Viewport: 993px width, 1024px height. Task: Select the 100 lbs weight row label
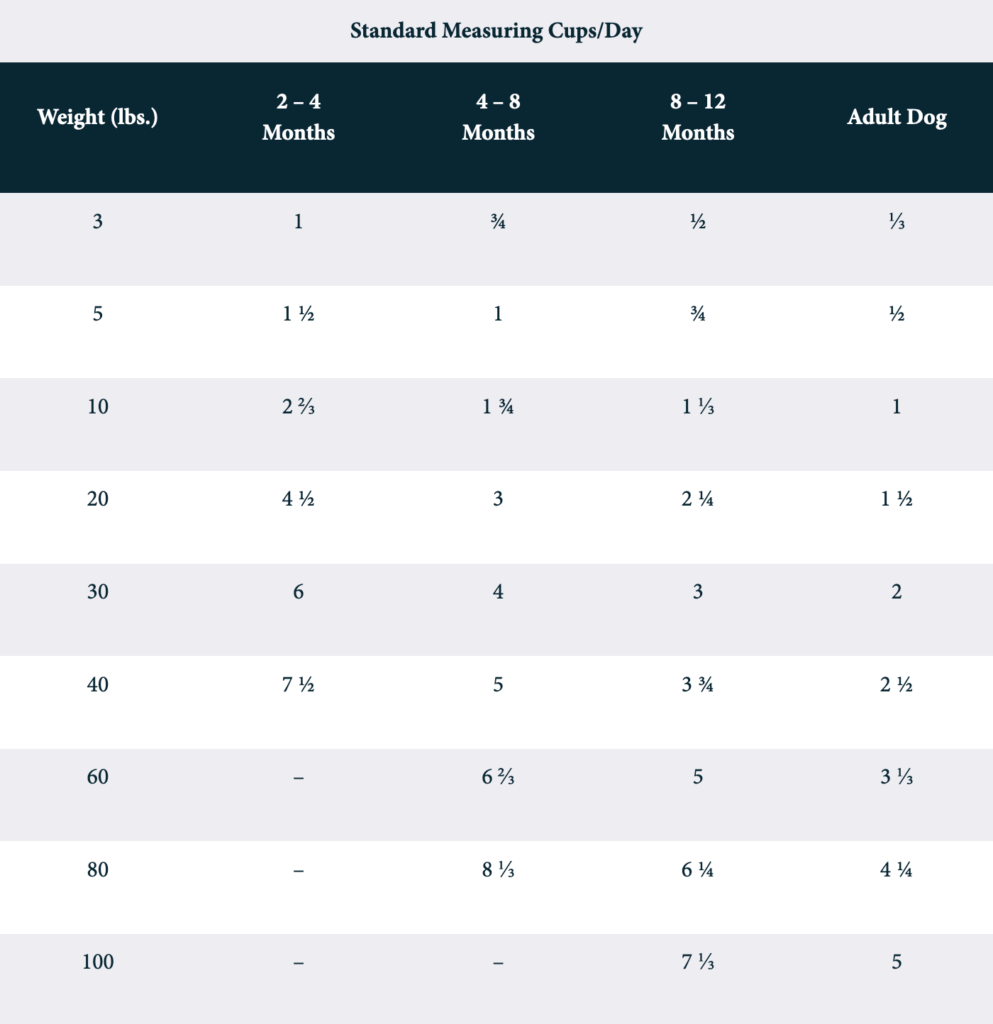[x=98, y=962]
